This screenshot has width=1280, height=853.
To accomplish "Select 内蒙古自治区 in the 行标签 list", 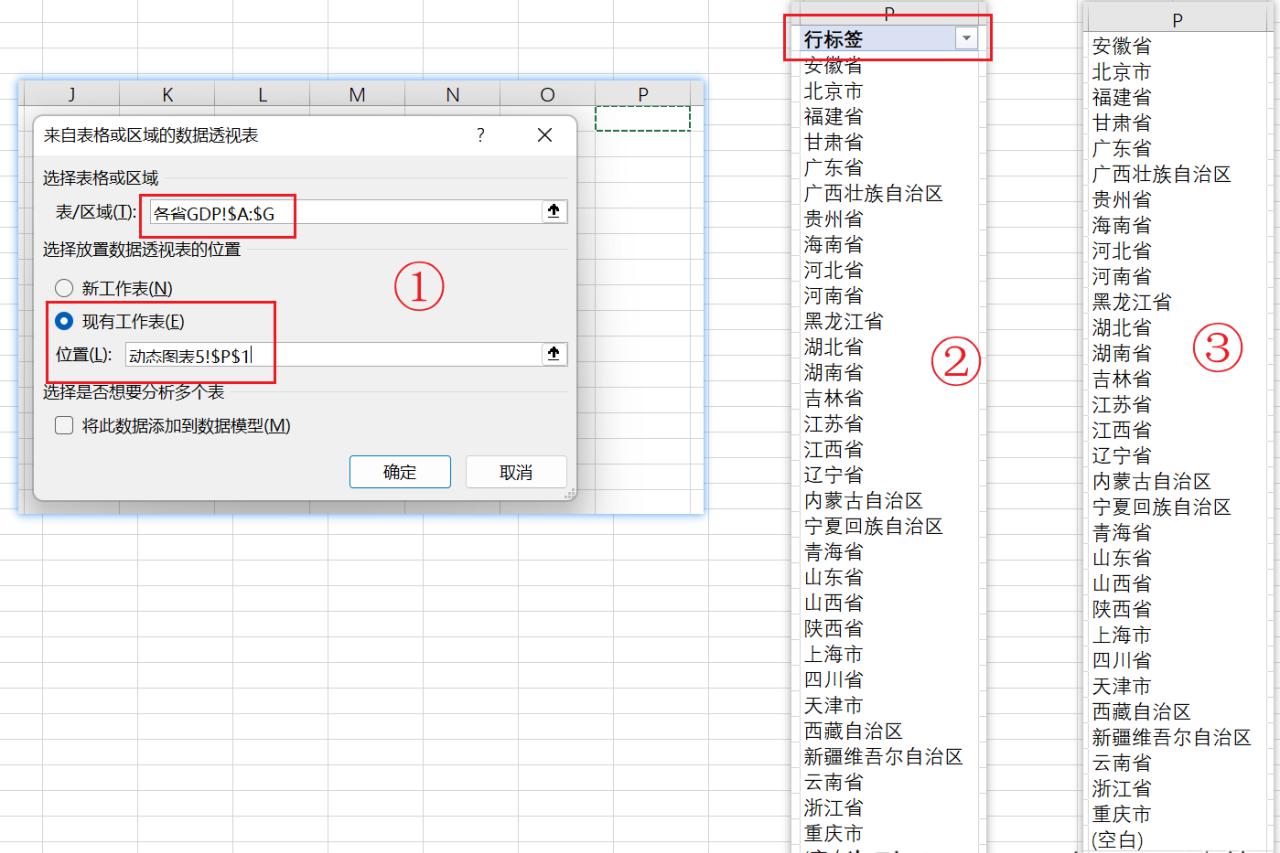I will [x=863, y=500].
